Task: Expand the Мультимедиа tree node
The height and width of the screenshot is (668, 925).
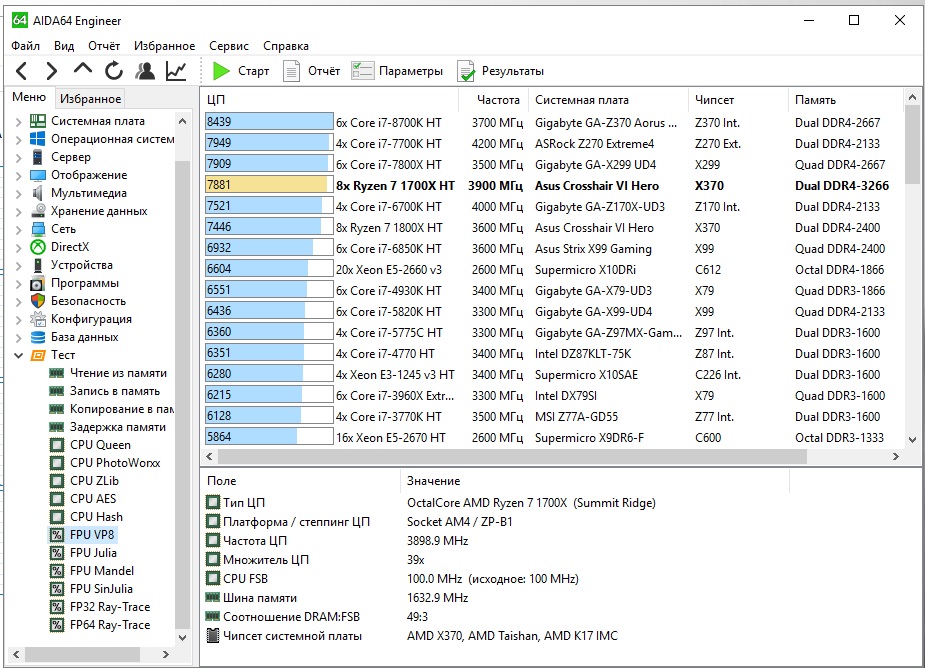Action: tap(18, 194)
